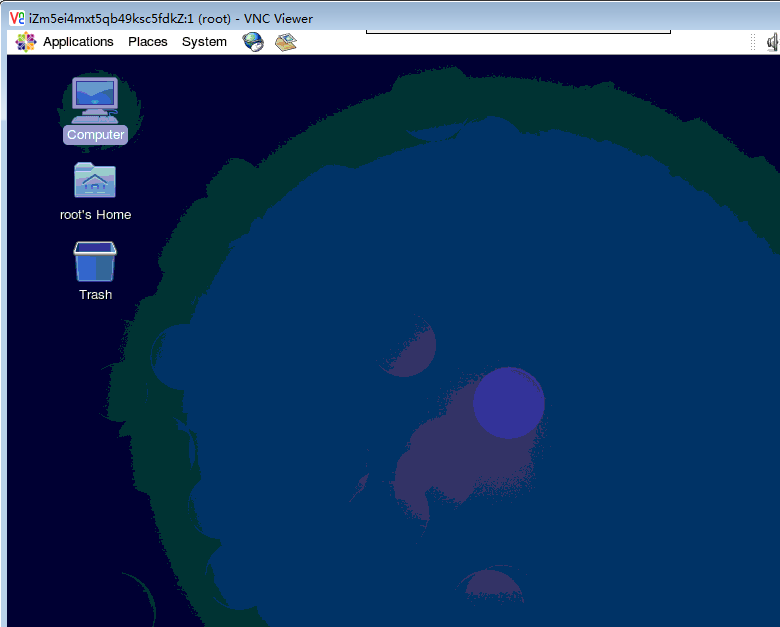Click the "root's Home" label text

point(96,214)
